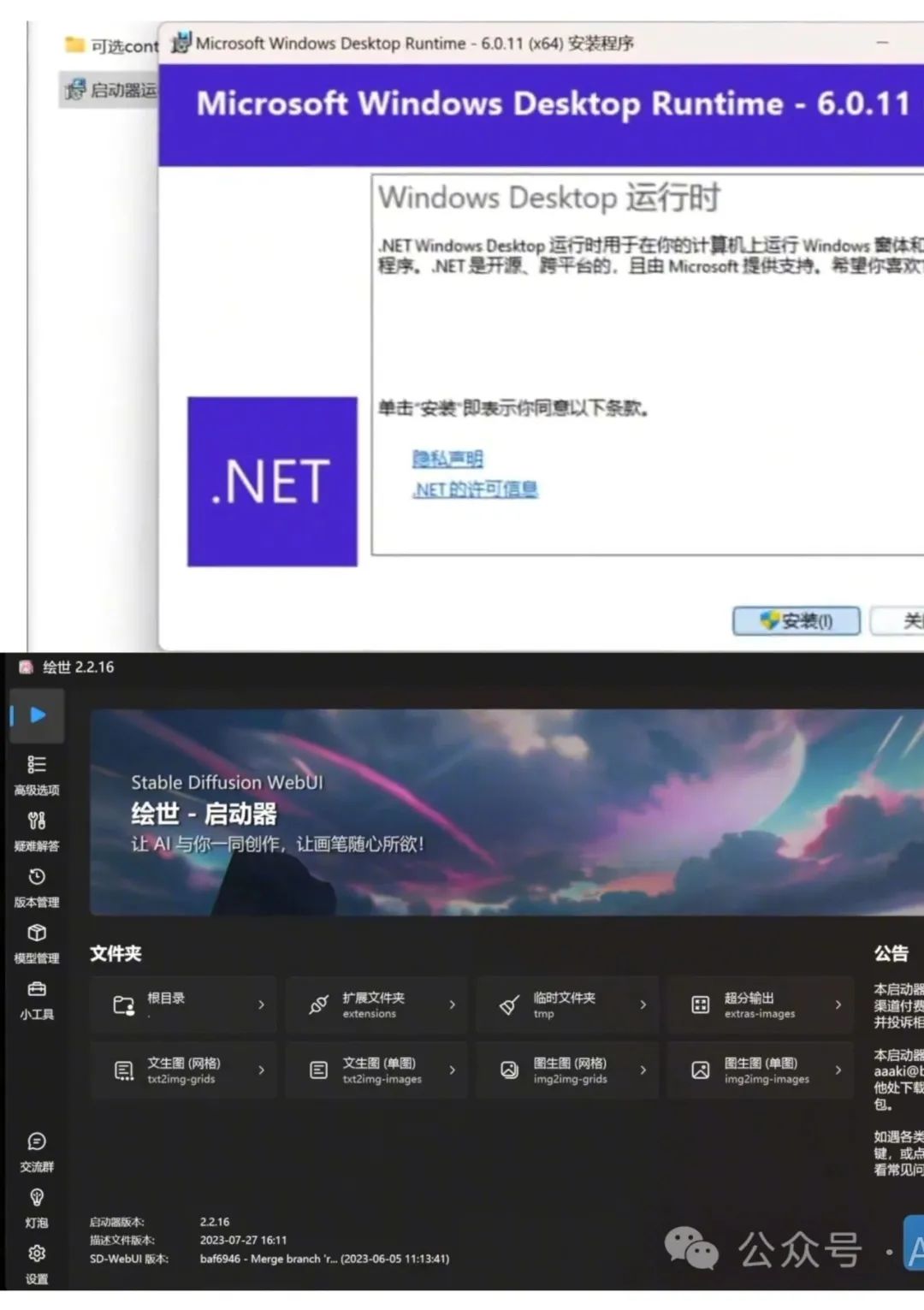
Task: Click the 描述文件版本 date 2023-07-27 16:11
Action: (243, 1240)
